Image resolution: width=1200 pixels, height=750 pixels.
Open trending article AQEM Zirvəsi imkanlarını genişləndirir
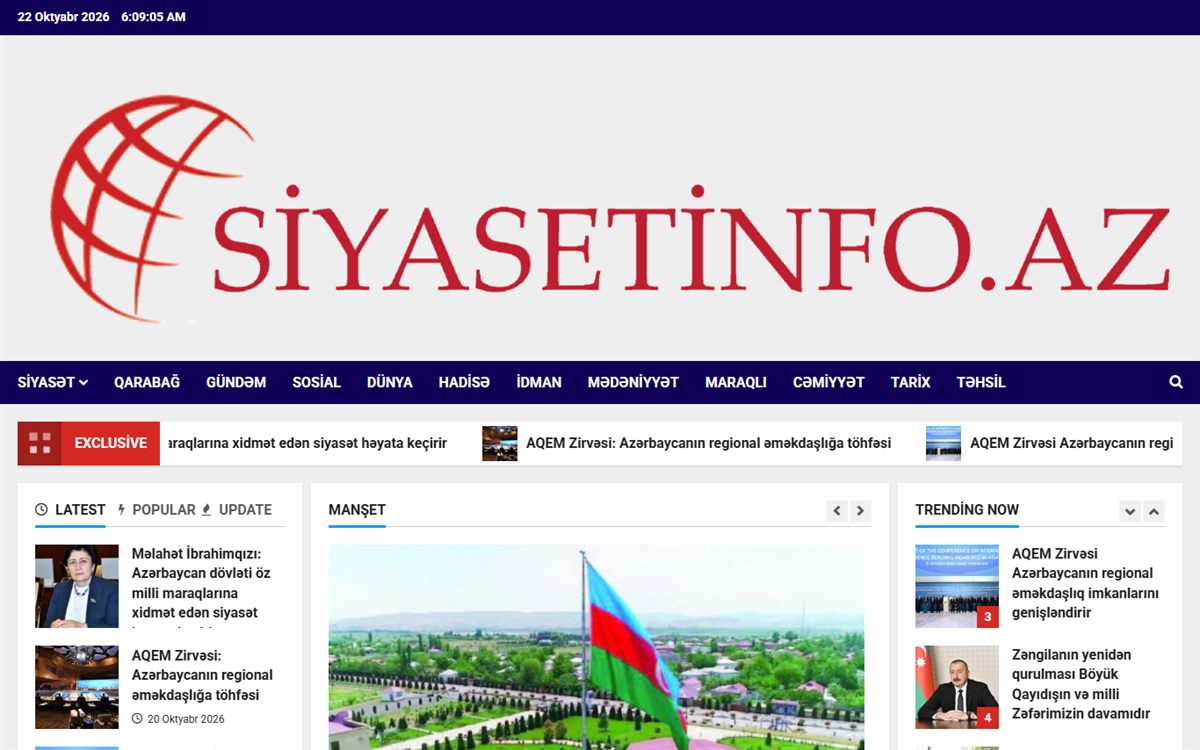click(x=1085, y=583)
